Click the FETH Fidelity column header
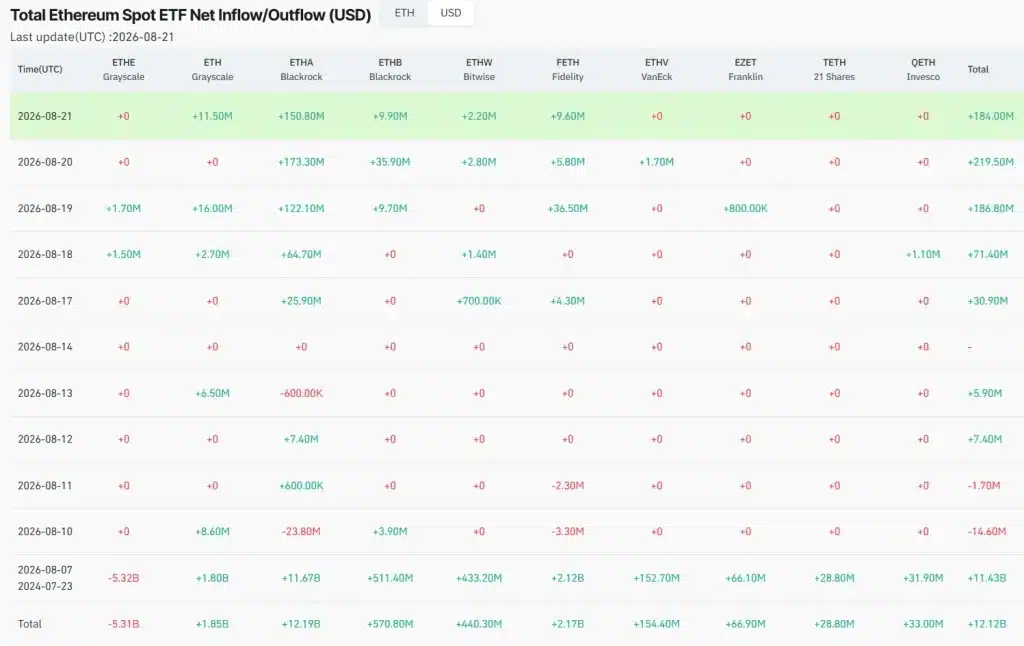 [x=568, y=69]
